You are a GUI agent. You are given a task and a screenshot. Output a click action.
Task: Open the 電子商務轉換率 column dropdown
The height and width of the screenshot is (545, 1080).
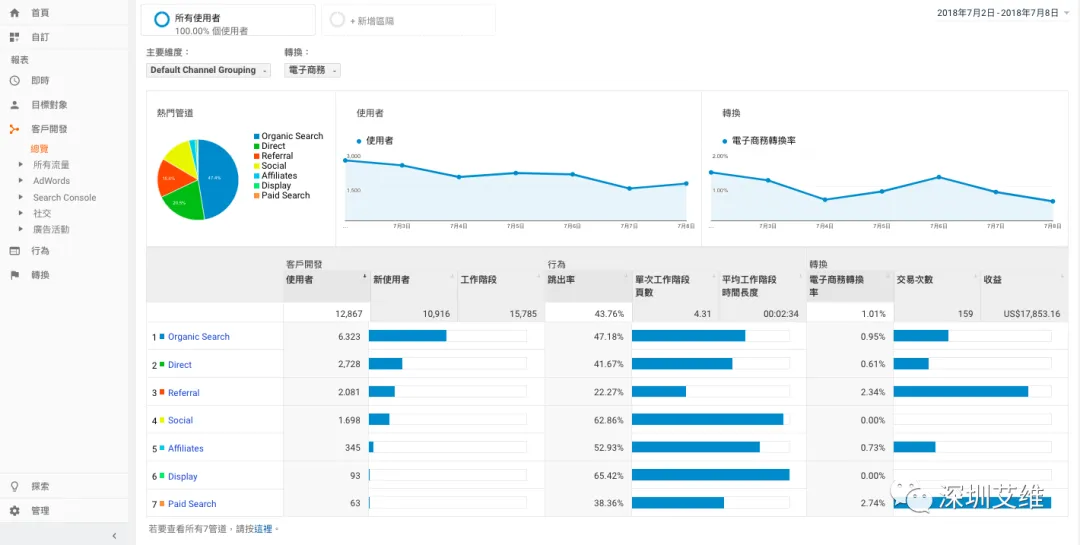tap(888, 276)
